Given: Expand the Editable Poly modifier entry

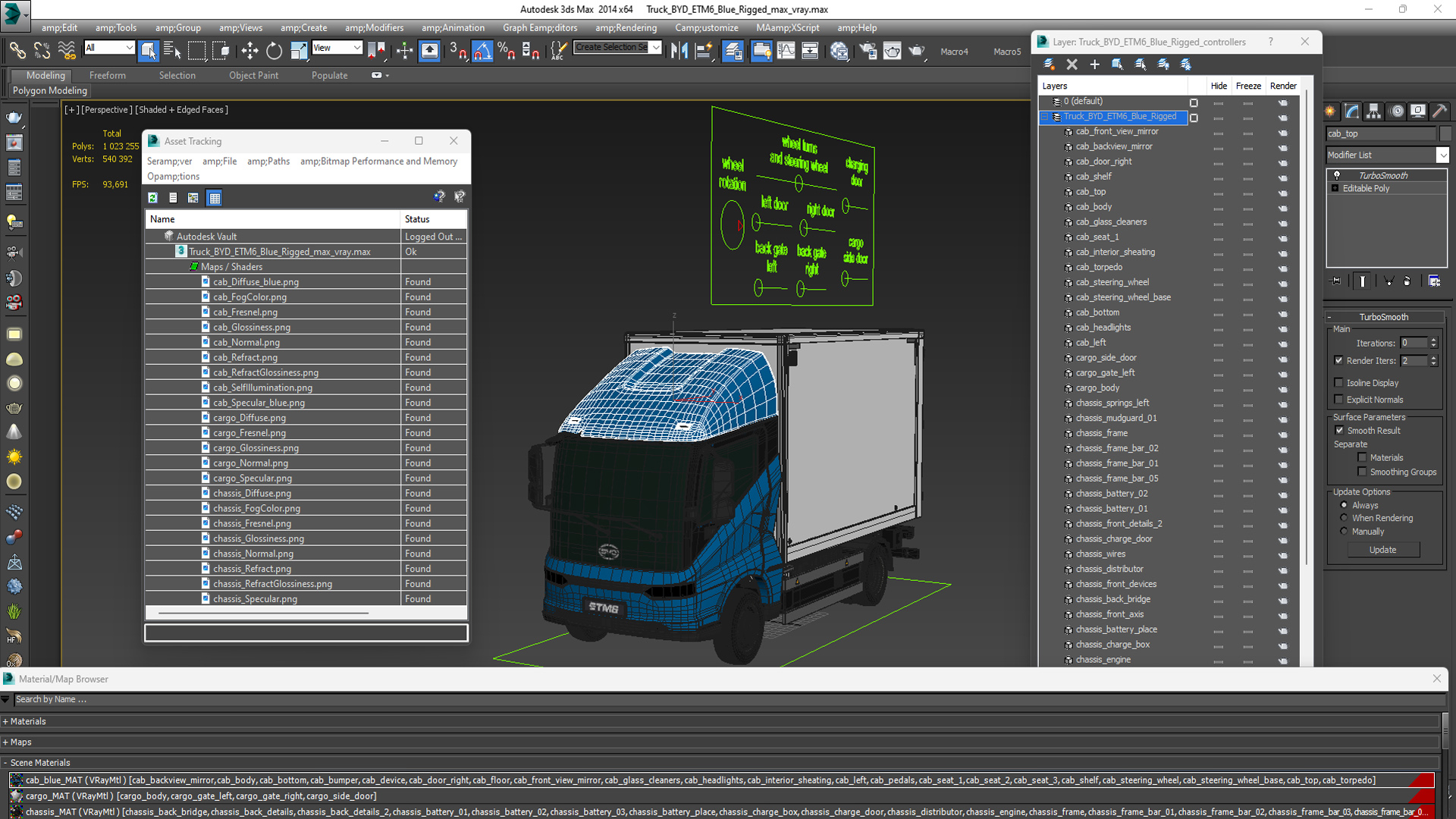Looking at the screenshot, I should pos(1335,188).
